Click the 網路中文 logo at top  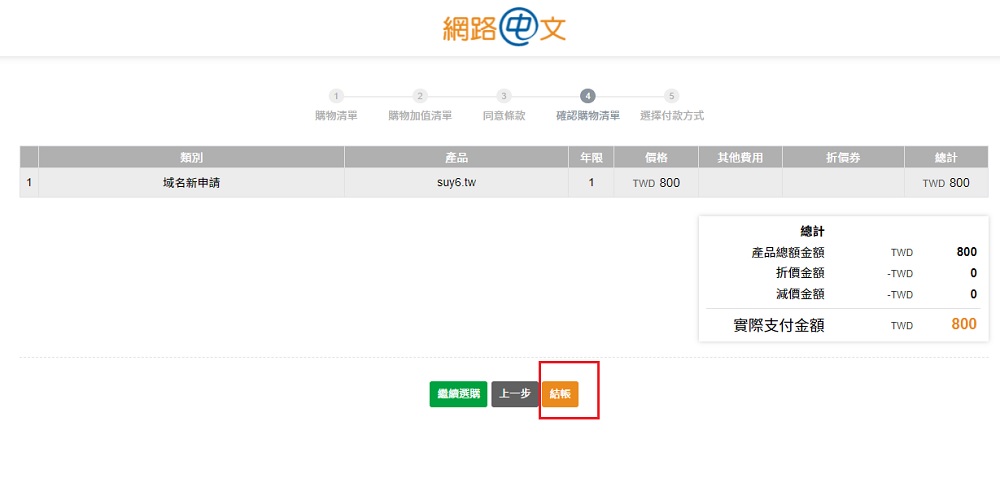click(x=505, y=27)
